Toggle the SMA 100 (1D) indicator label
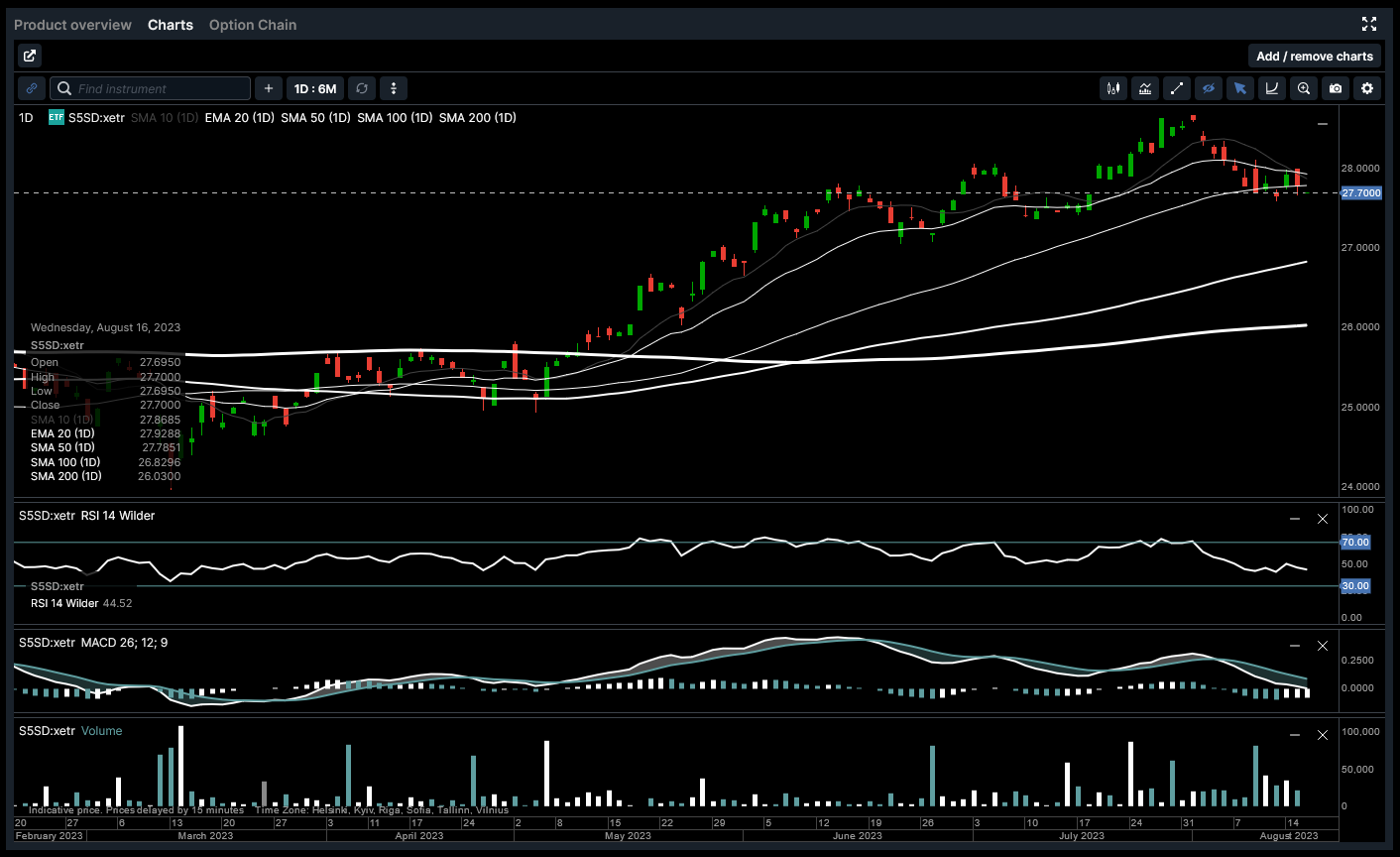 point(395,118)
